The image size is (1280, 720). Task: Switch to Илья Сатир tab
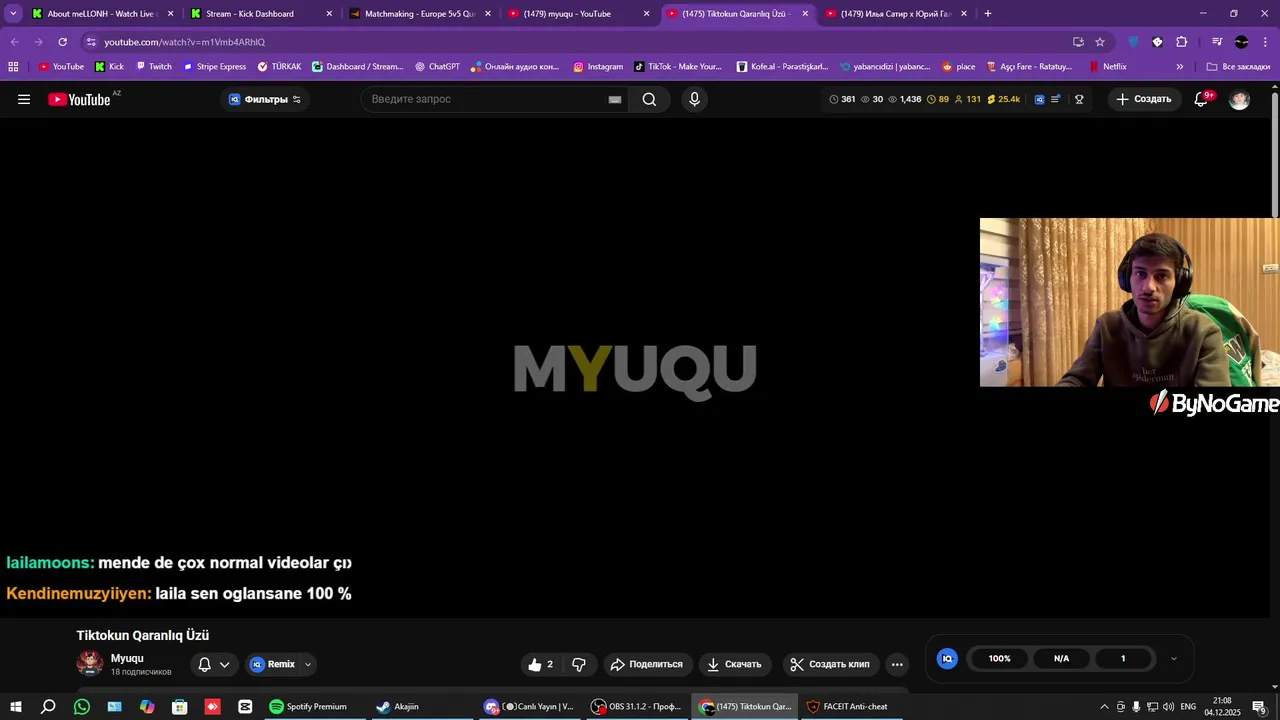[x=896, y=14]
